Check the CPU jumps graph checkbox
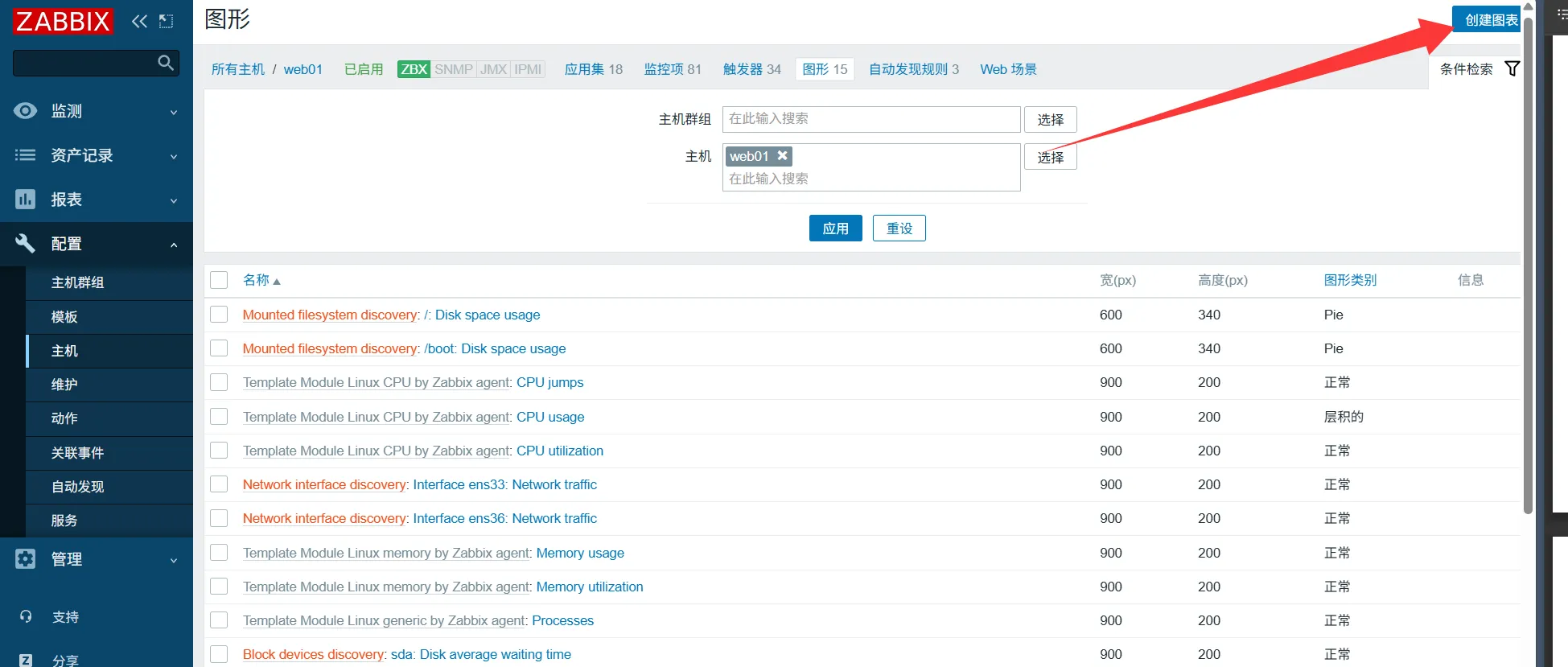Screen dimensions: 1568x667 click(219, 382)
